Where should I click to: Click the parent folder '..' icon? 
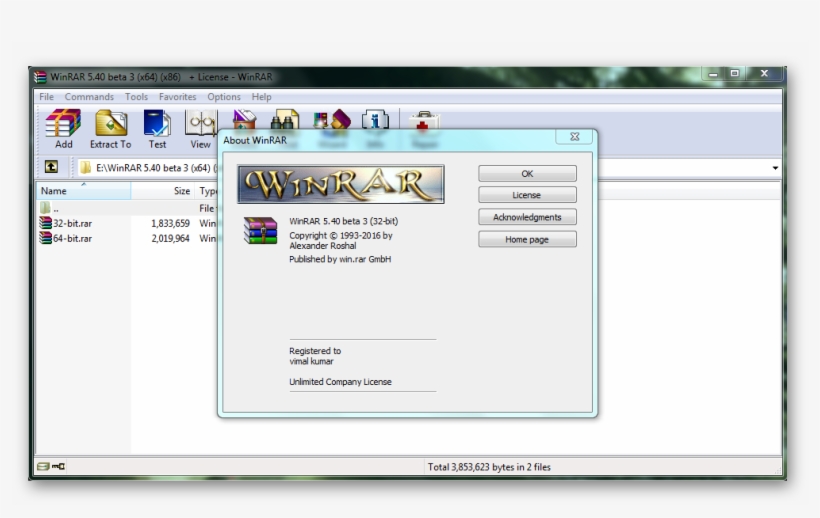coord(45,208)
